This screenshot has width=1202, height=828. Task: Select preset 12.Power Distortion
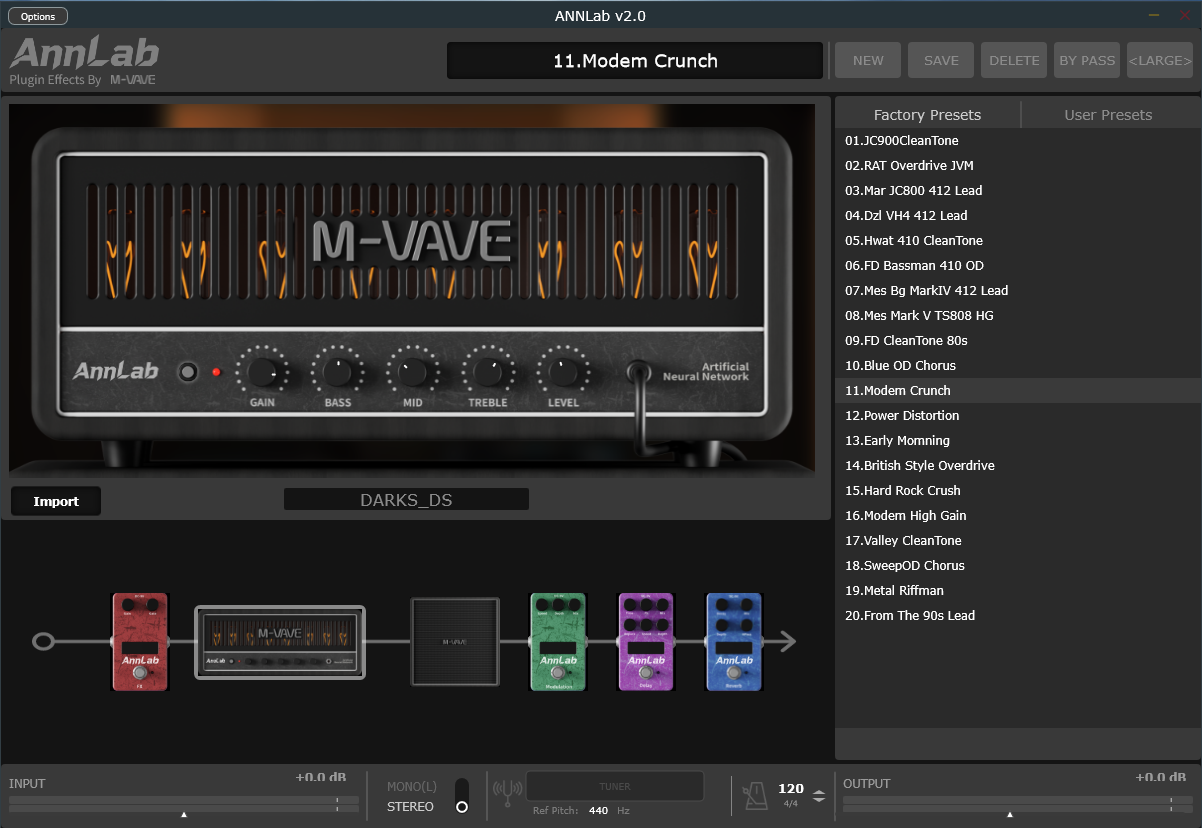[1017, 416]
